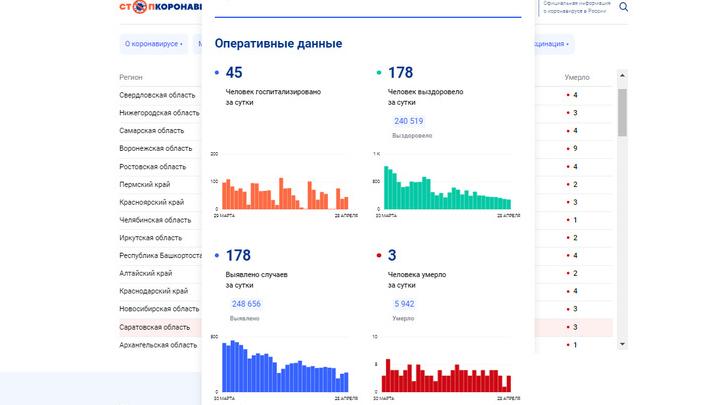Open the Иркутская область row

coord(150,238)
